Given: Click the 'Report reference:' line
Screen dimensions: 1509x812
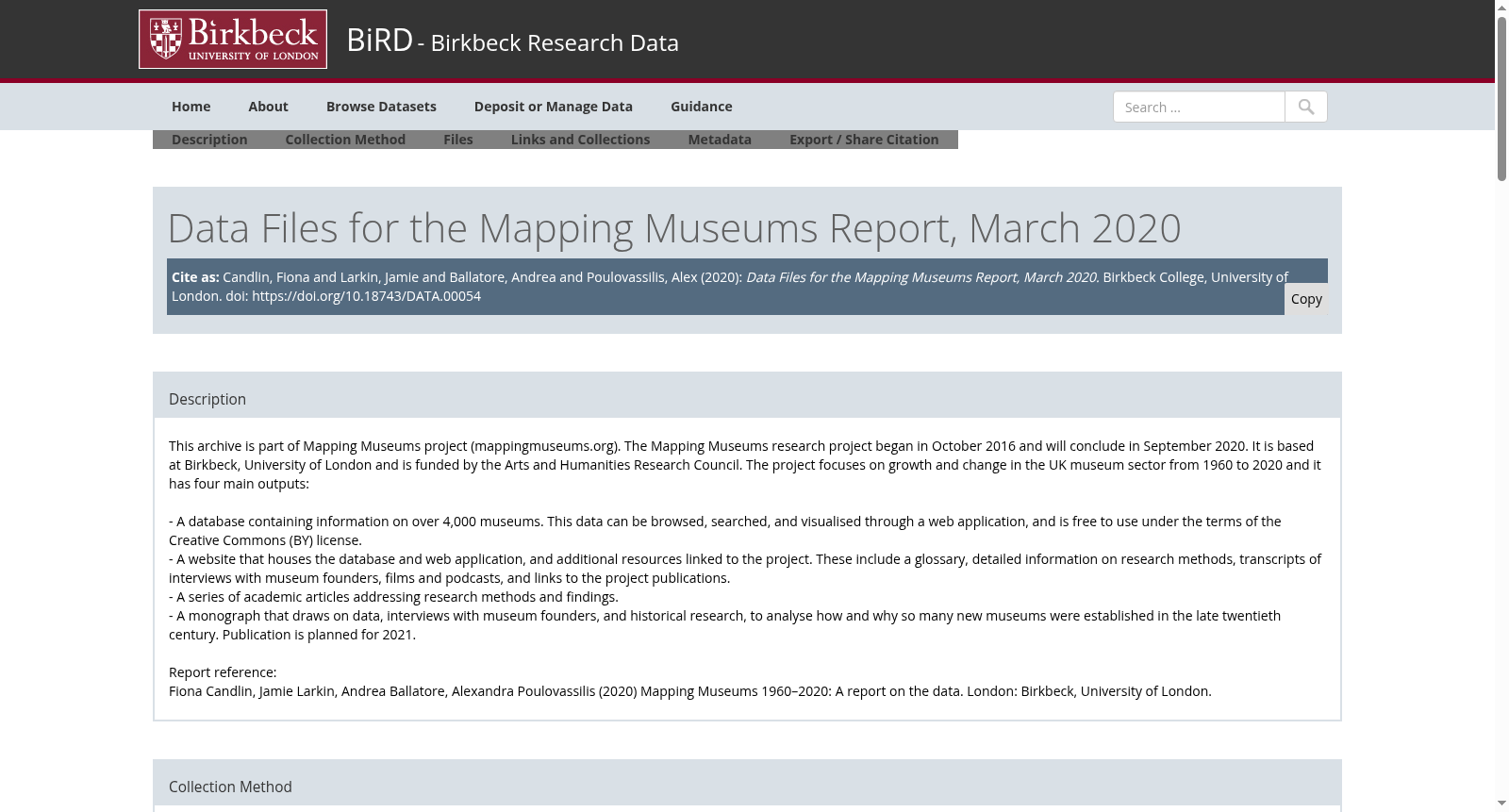Looking at the screenshot, I should pos(223,672).
